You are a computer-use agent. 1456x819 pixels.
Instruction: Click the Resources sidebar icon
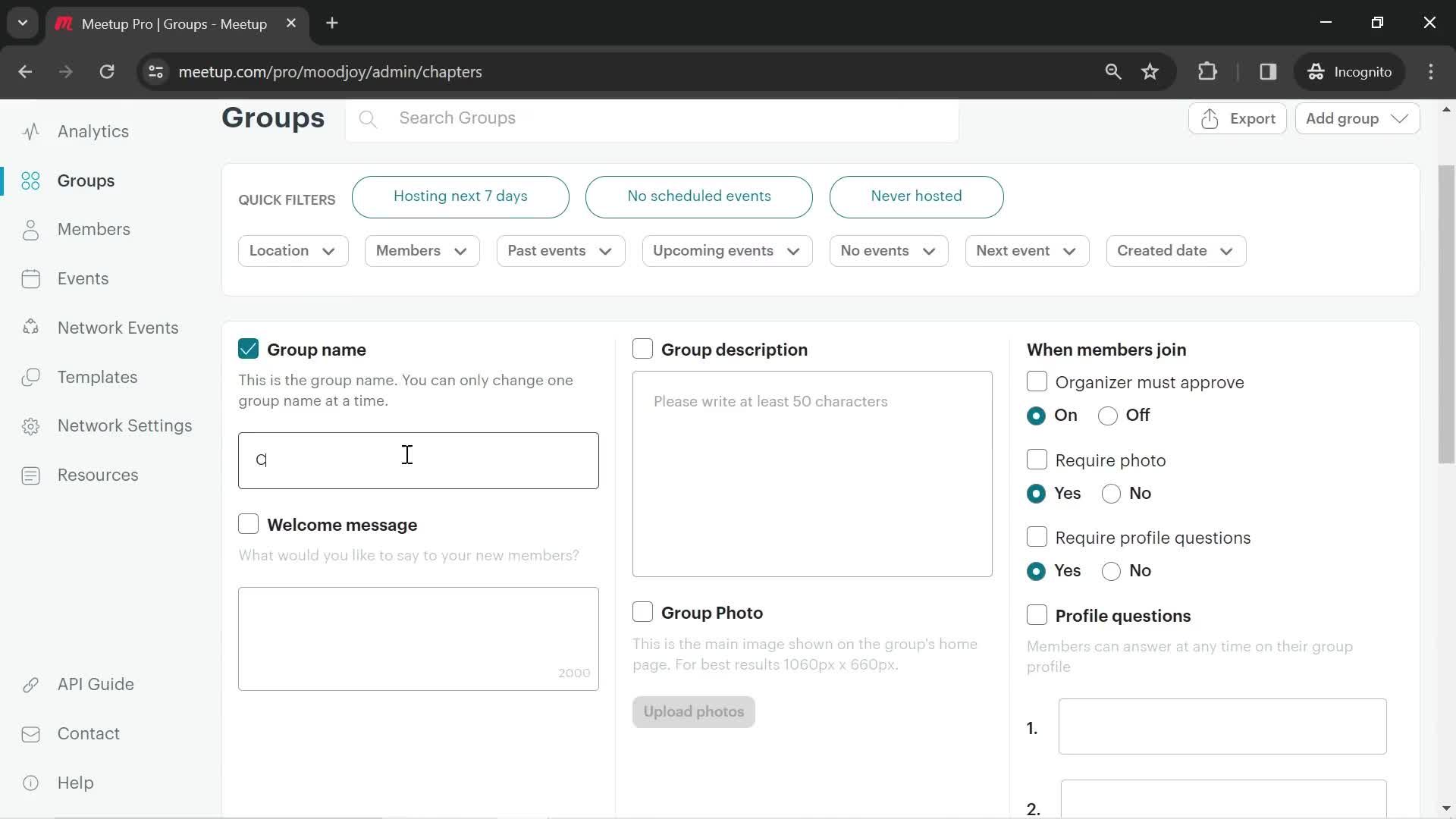30,475
